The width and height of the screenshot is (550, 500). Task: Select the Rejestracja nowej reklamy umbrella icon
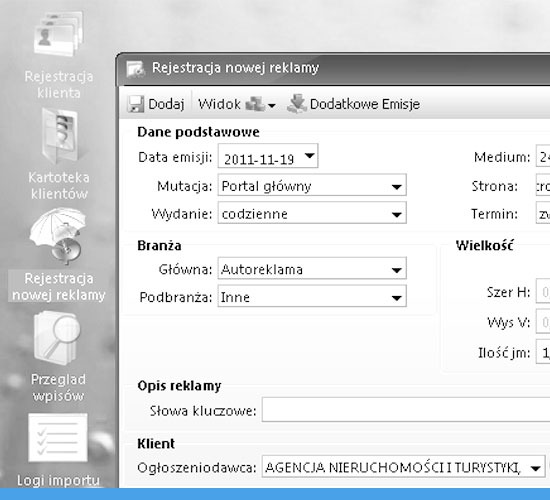pos(58,235)
